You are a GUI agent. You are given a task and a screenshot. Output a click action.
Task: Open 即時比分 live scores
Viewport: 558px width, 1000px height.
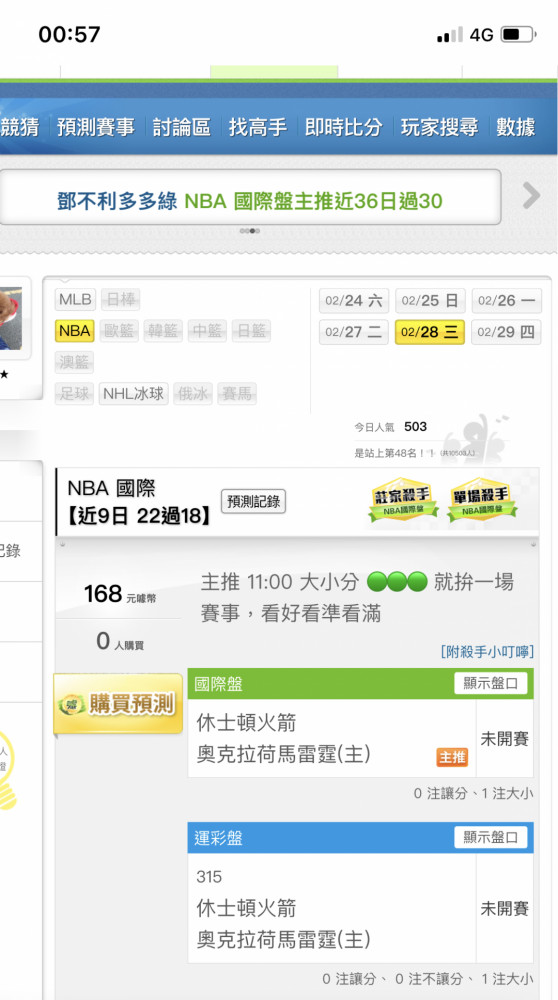click(344, 127)
